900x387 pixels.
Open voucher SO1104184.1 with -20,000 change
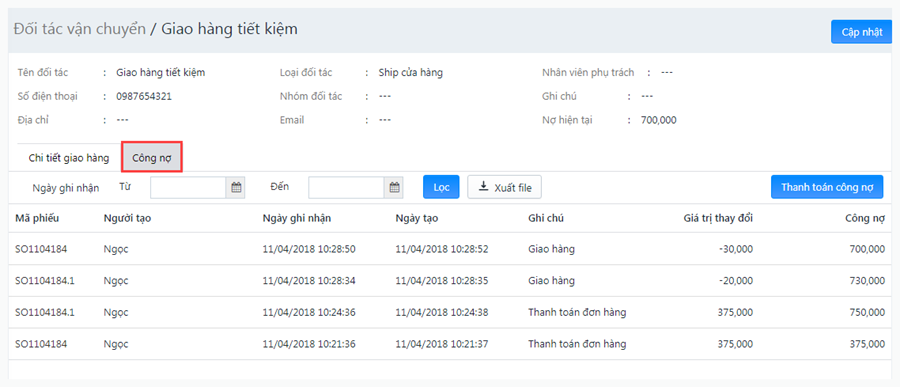[449, 281]
